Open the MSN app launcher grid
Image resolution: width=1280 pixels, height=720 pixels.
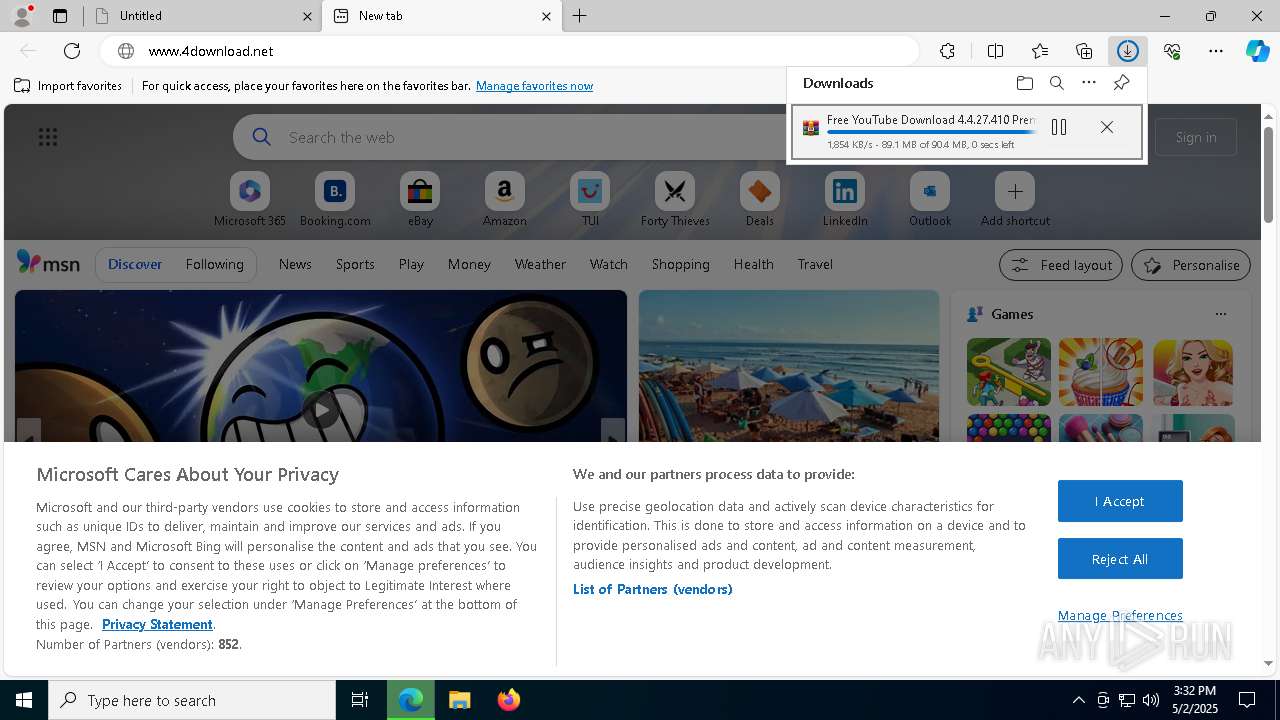(48, 137)
